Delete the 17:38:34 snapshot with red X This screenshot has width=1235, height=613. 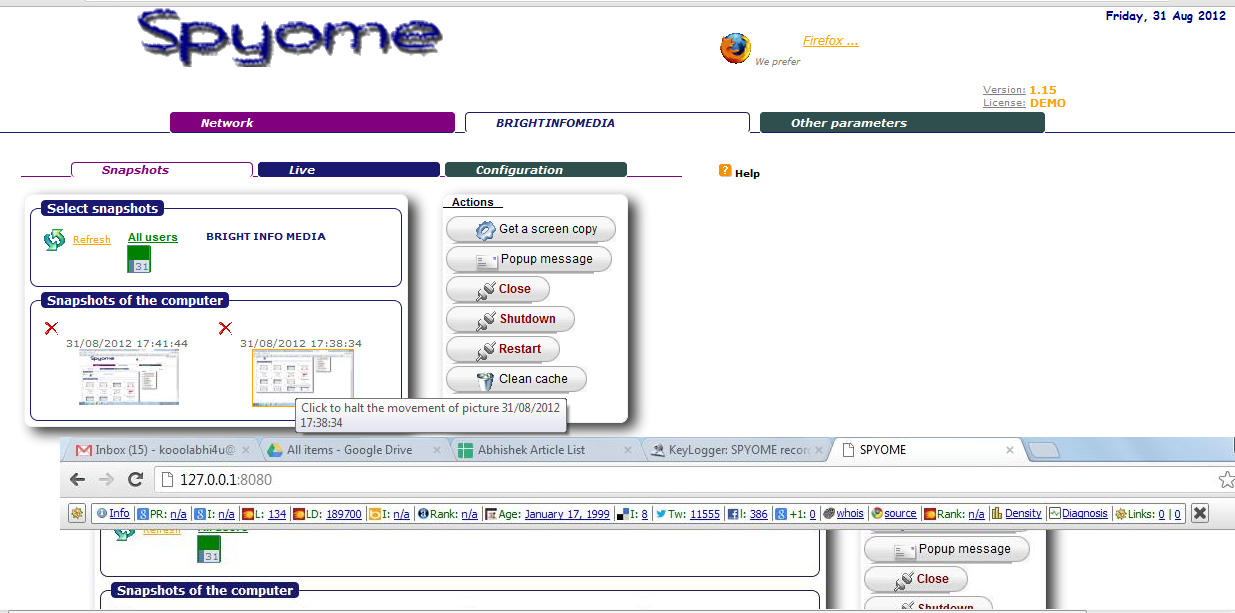[225, 328]
